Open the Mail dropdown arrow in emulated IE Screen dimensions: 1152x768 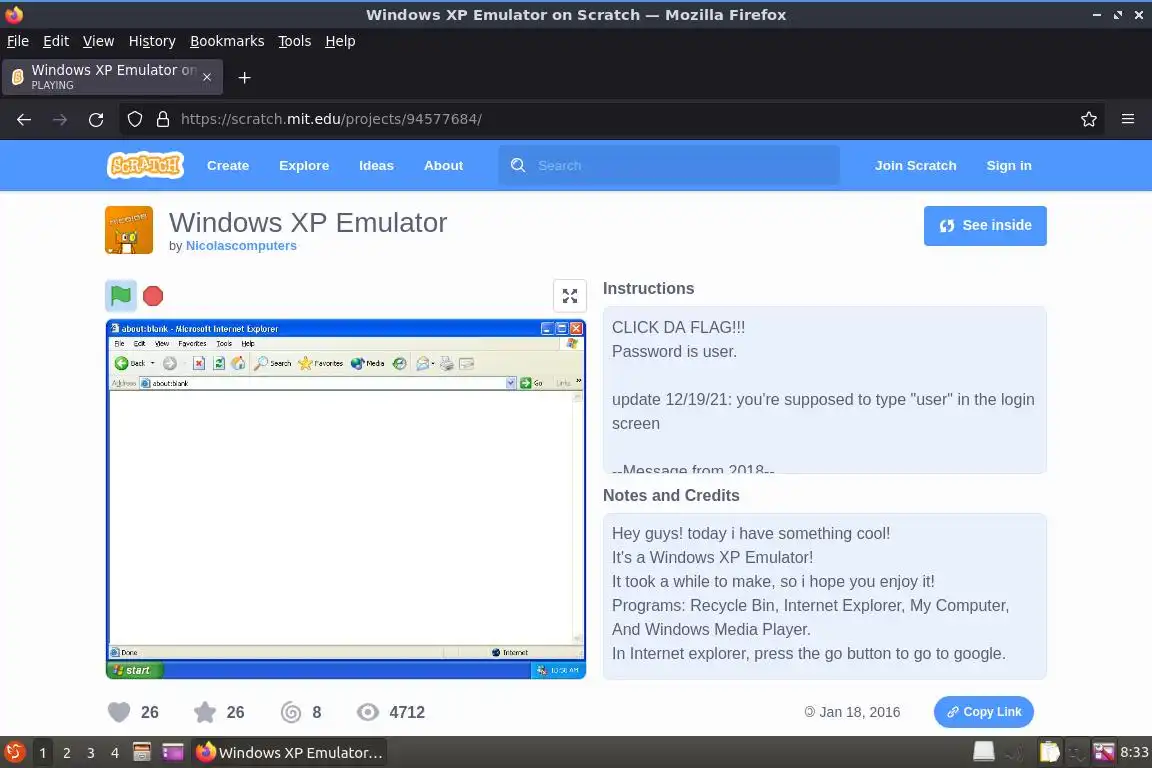[x=433, y=363]
